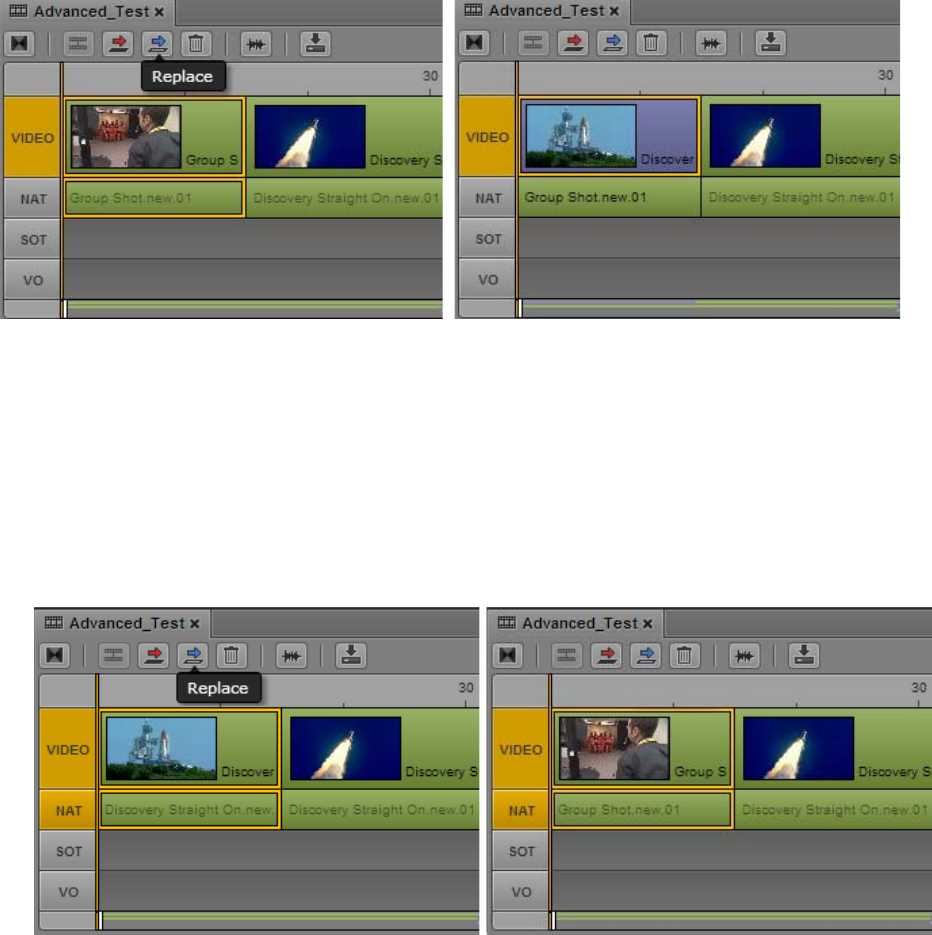Click the red-arrow Insert icon in top-left panel
This screenshot has height=935, width=932.
click(x=118, y=44)
